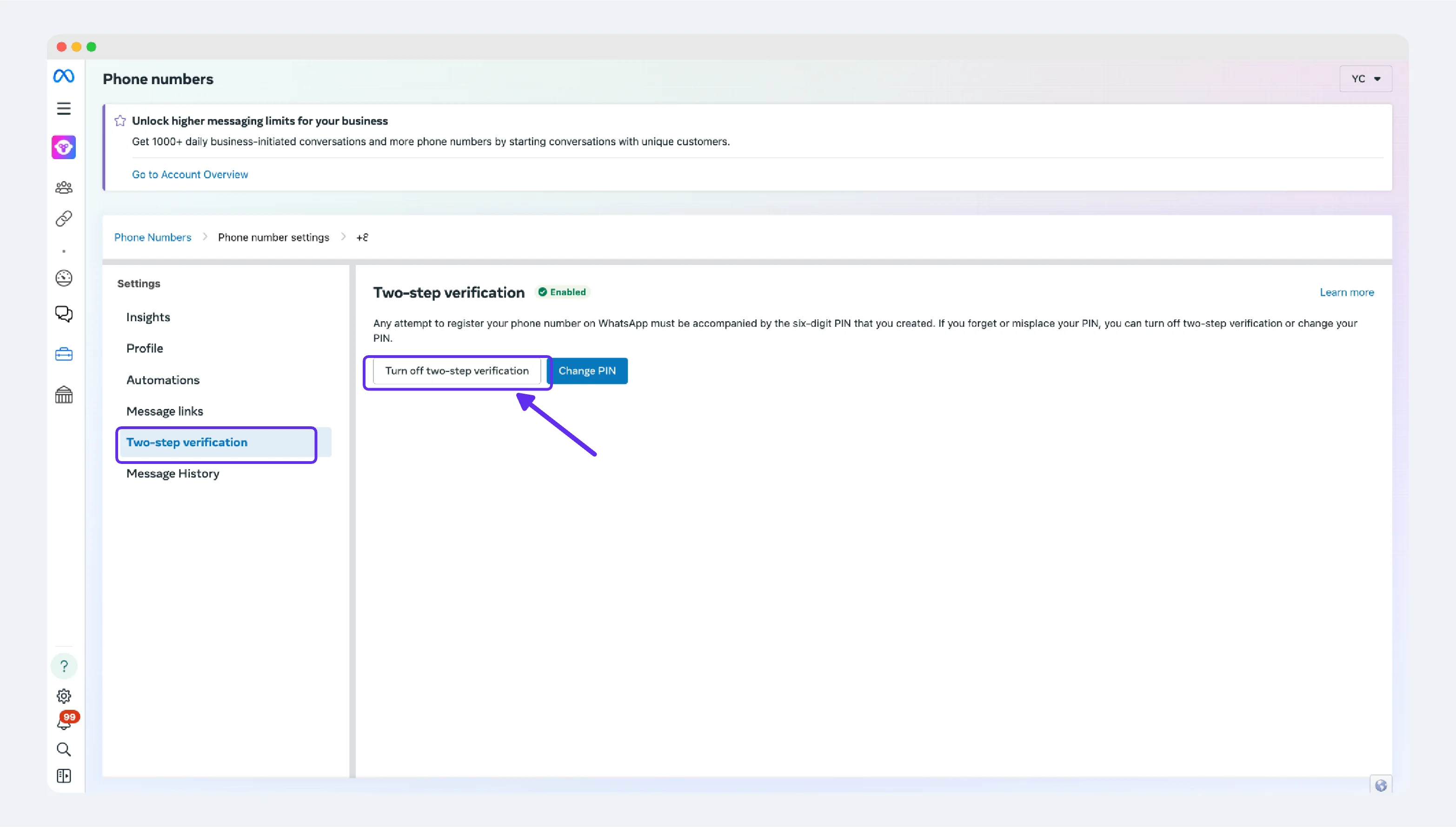Click the Two-step verification heading
1456x827 pixels.
(449, 292)
